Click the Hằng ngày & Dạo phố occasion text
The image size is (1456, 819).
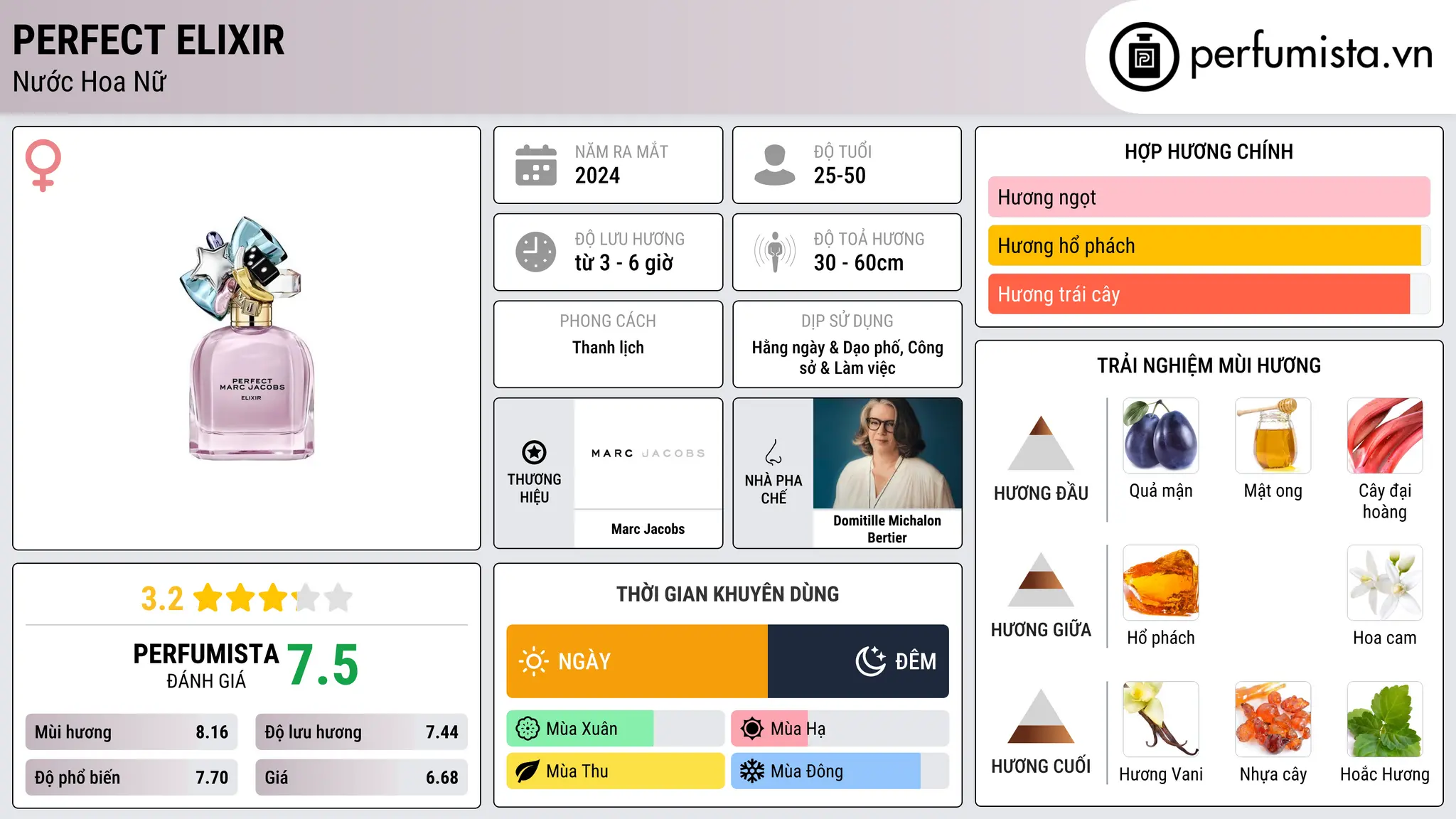[x=847, y=358]
